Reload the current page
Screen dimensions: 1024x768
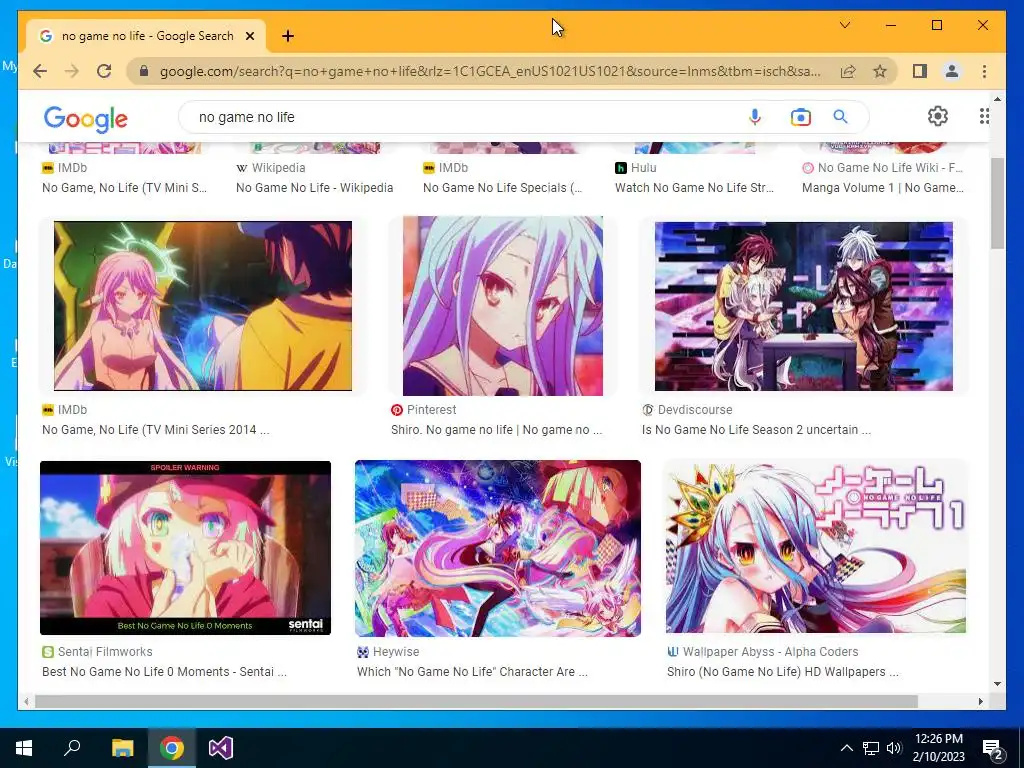pyautogui.click(x=104, y=71)
